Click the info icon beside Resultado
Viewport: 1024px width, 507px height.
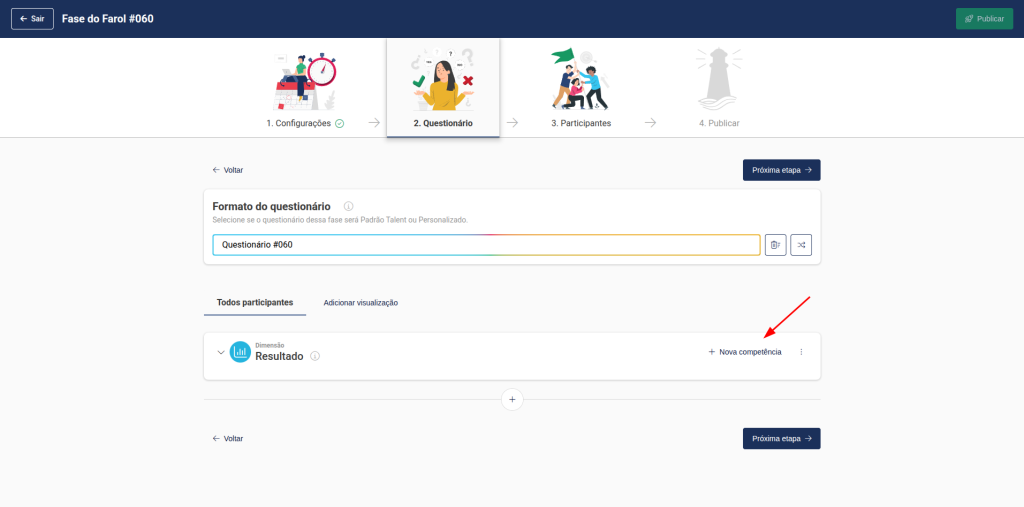point(315,356)
